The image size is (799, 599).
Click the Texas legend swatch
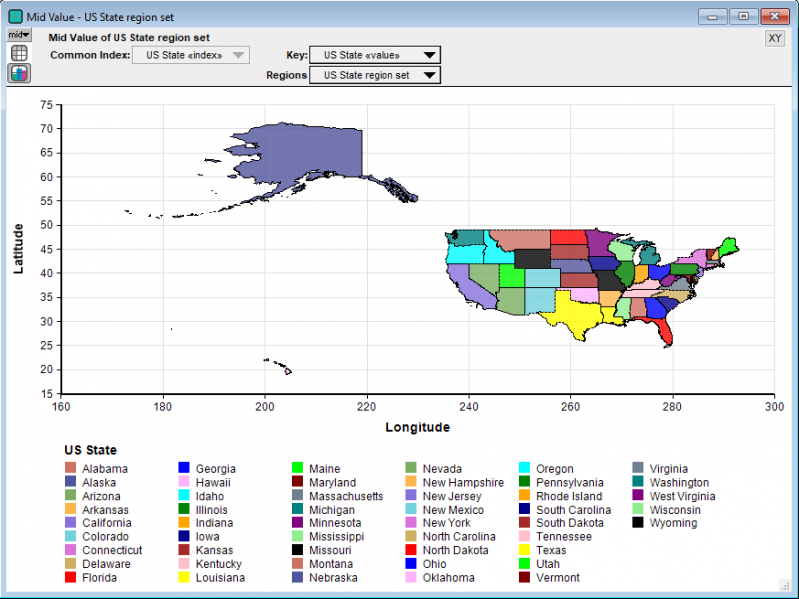coord(524,550)
